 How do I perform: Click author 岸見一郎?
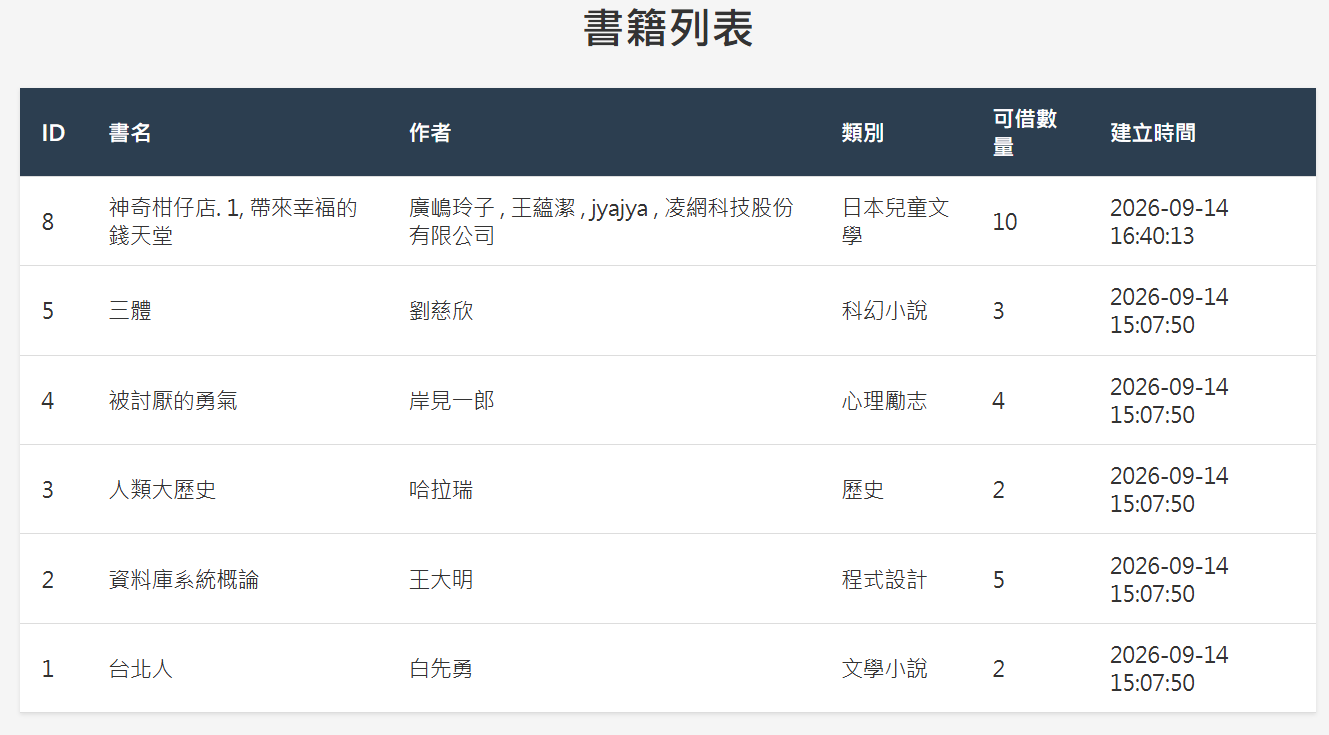[452, 401]
